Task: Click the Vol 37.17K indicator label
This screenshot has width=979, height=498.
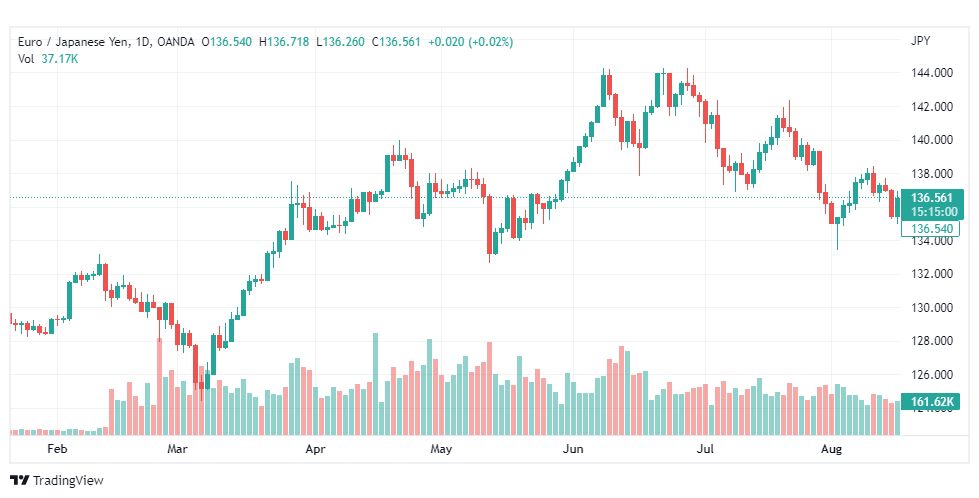Action: 47,59
